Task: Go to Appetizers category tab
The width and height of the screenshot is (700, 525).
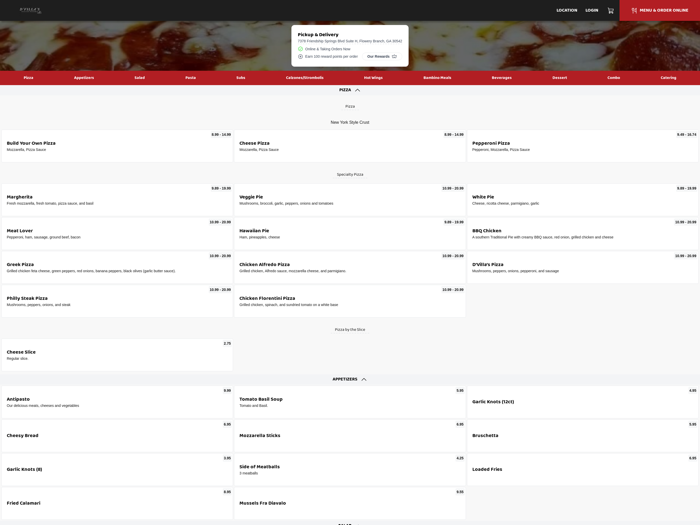Action: [x=84, y=78]
